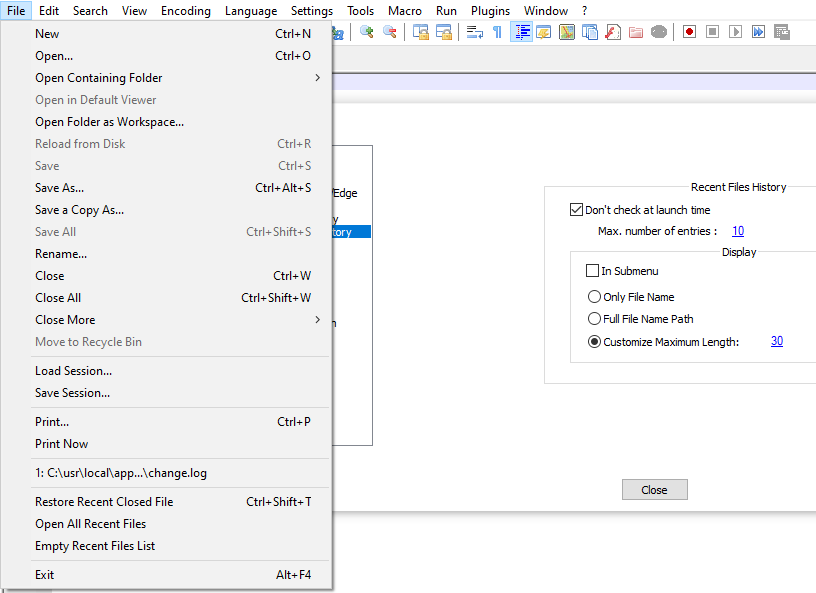The height and width of the screenshot is (593, 816).
Task: Open the Define Your Language icon
Action: pos(544,32)
